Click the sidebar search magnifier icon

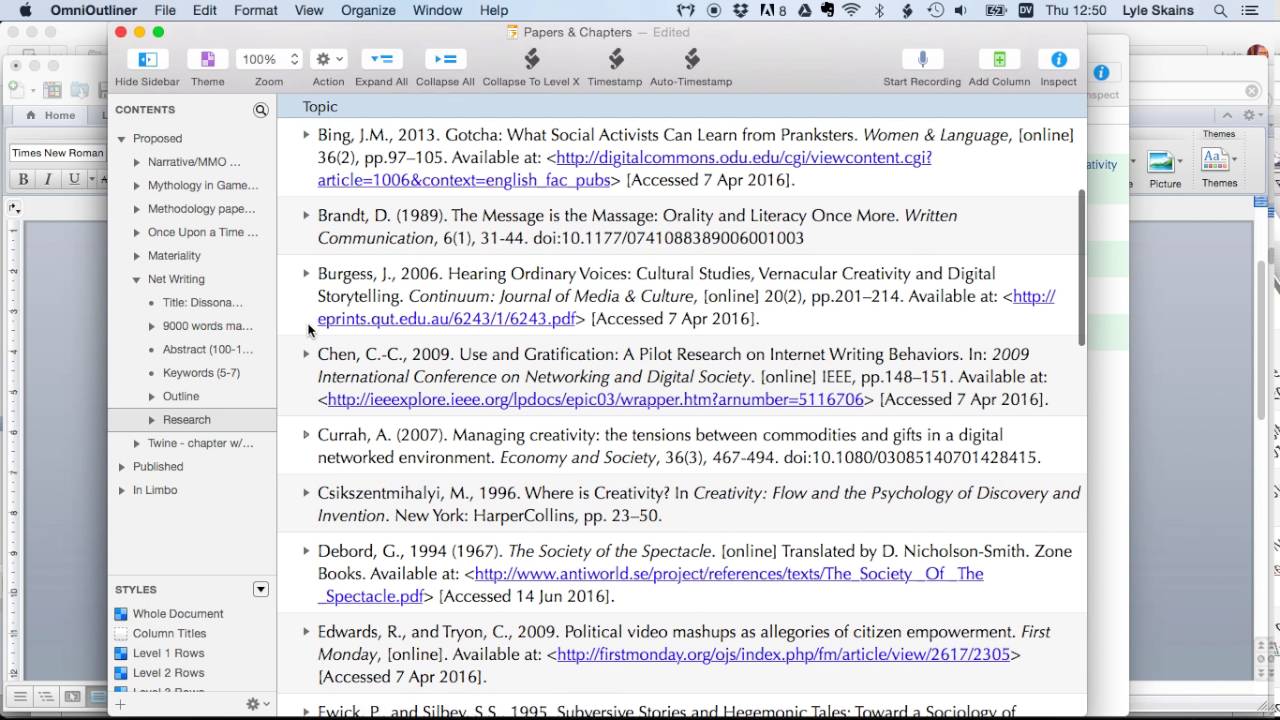point(261,110)
